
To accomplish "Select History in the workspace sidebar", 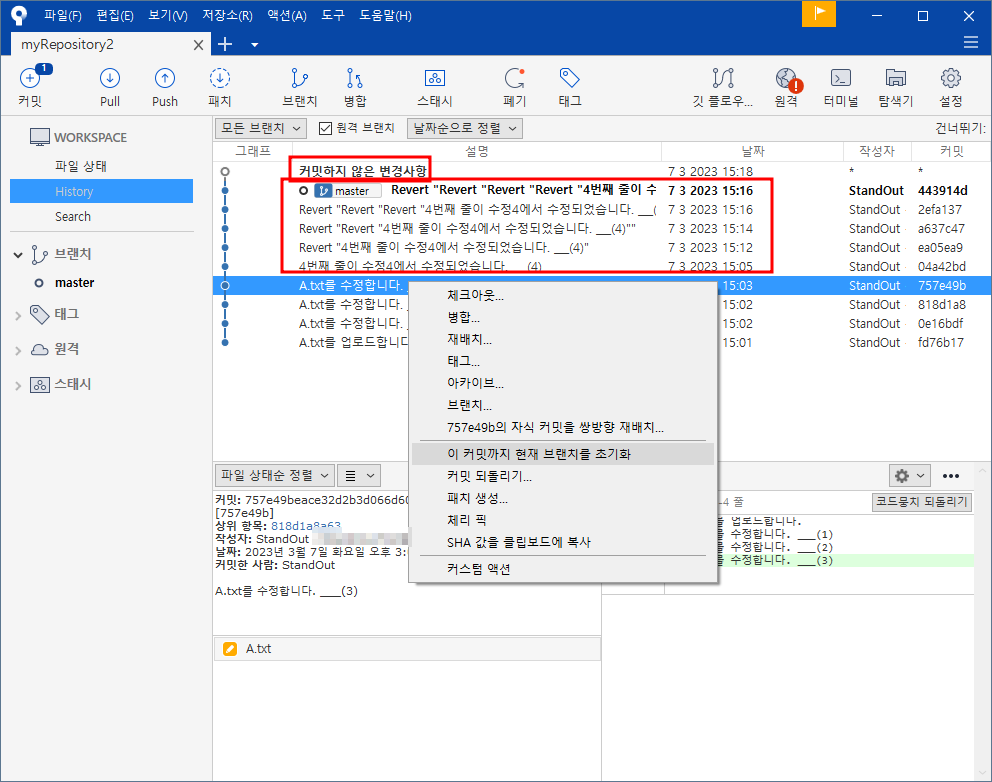I will pyautogui.click(x=101, y=191).
